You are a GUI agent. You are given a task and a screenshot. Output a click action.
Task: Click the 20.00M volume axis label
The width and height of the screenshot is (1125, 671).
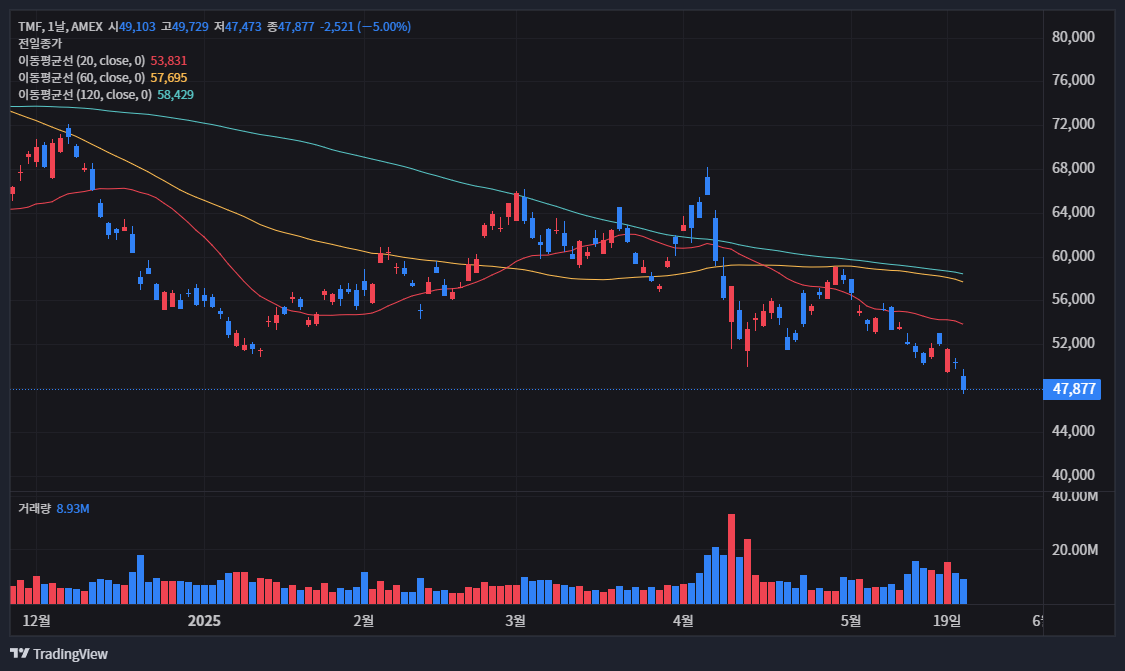1075,550
